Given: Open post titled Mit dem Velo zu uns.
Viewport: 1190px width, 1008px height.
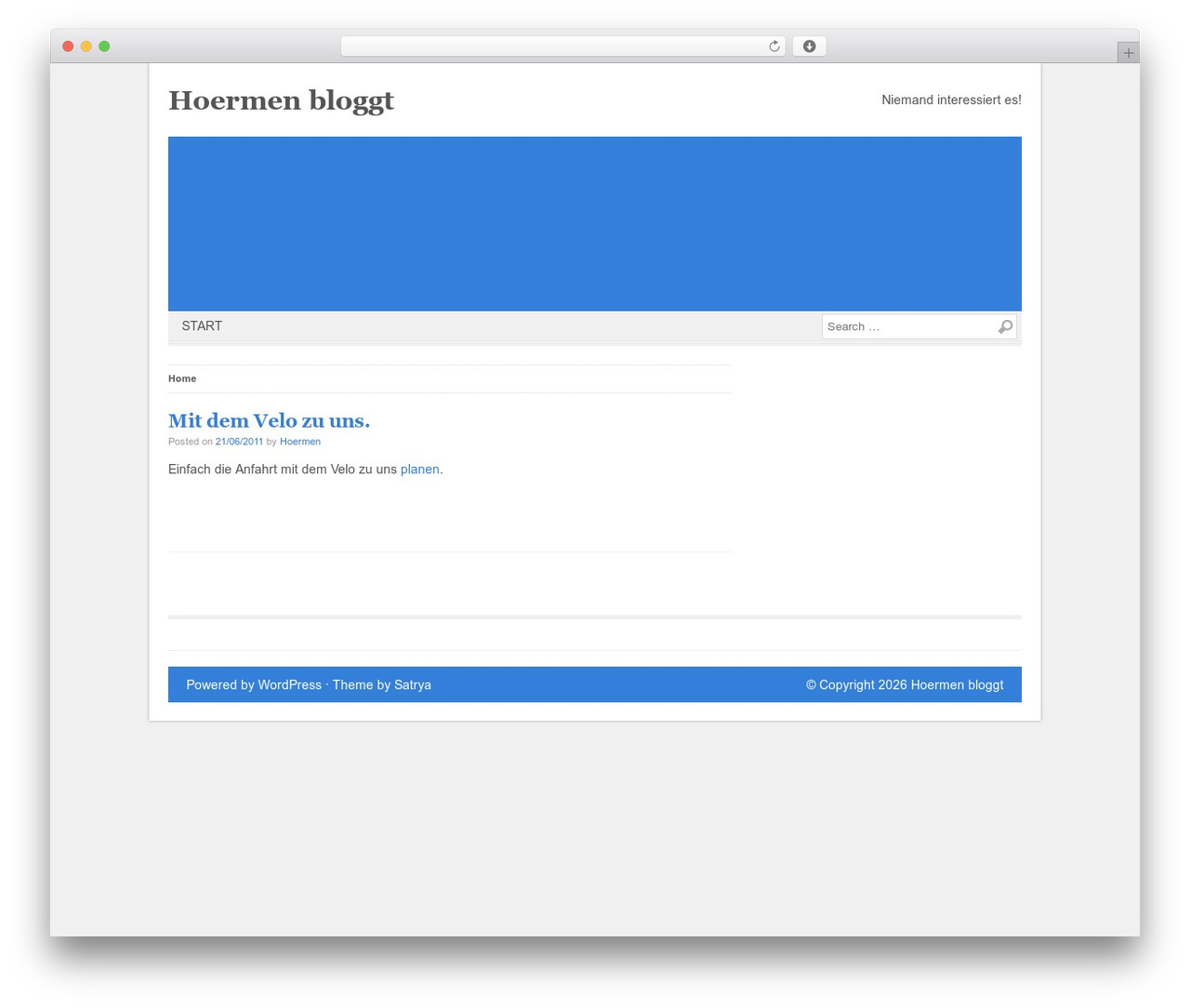Looking at the screenshot, I should click(269, 420).
